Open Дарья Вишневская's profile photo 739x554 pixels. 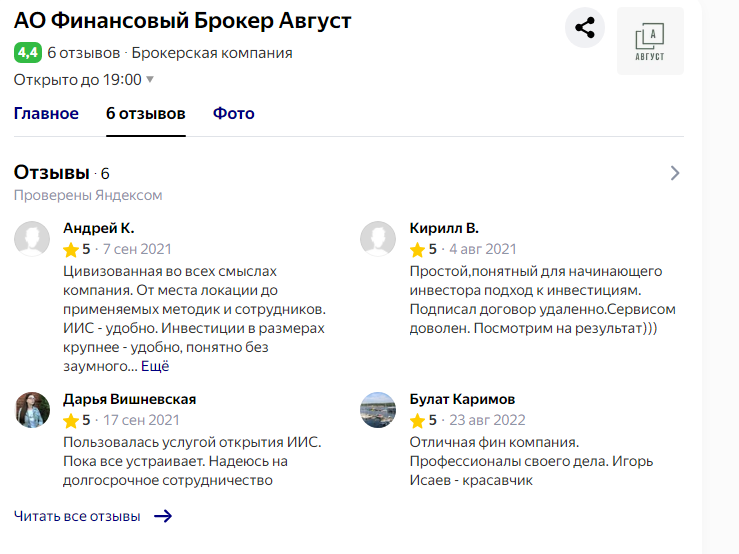coord(32,409)
